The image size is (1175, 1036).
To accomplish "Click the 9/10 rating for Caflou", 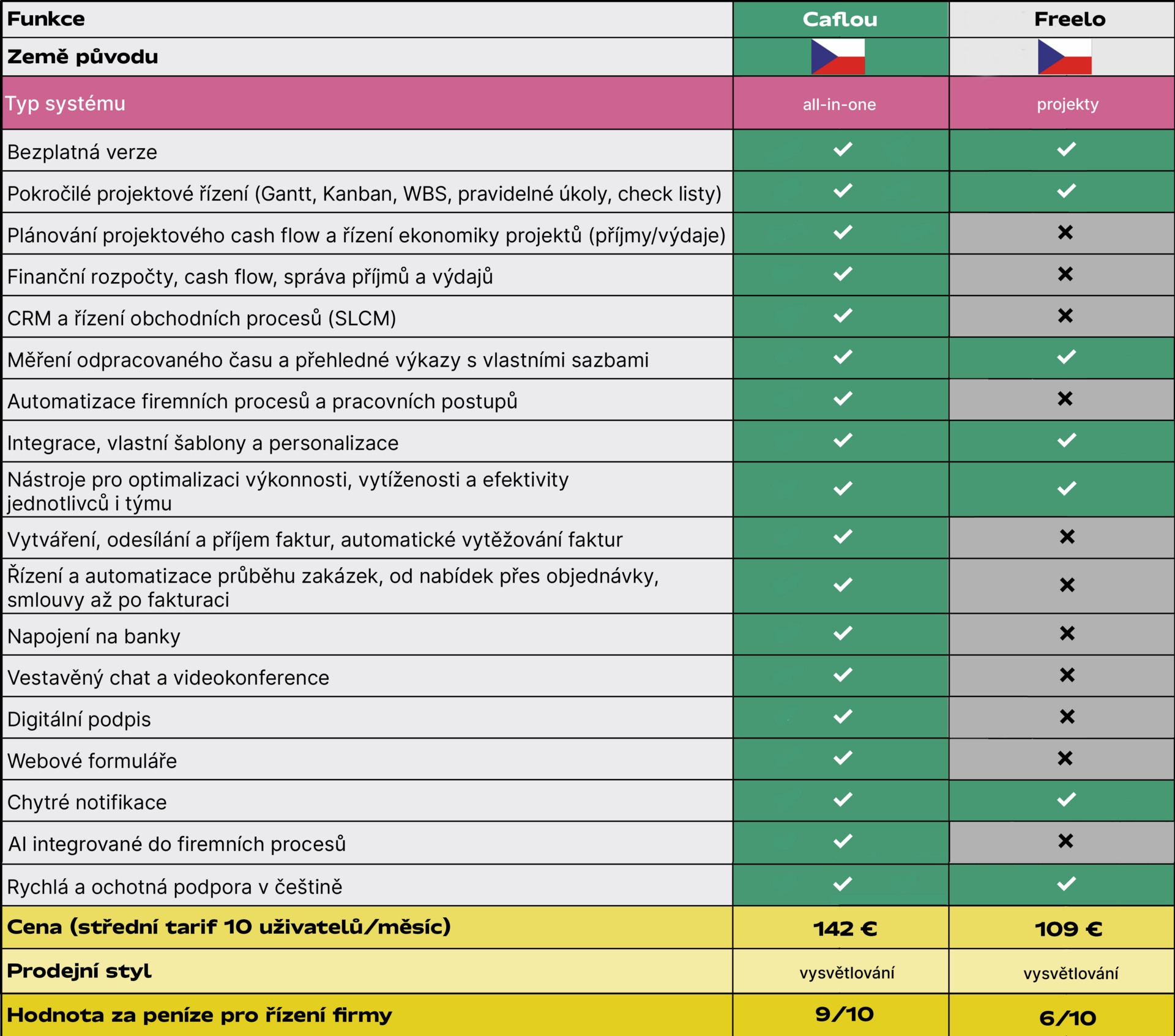I will 844,1014.
